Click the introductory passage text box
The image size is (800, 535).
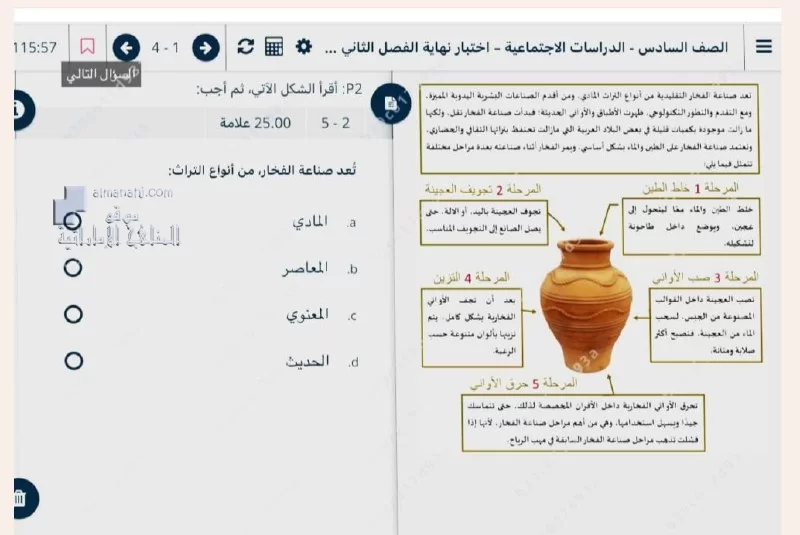coord(589,129)
